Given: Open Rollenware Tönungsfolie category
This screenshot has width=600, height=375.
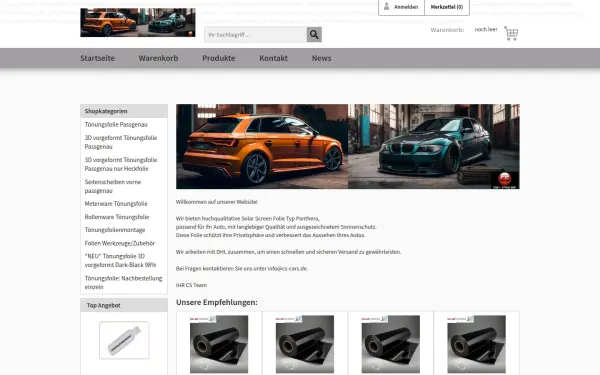Looking at the screenshot, I should click(x=117, y=217).
